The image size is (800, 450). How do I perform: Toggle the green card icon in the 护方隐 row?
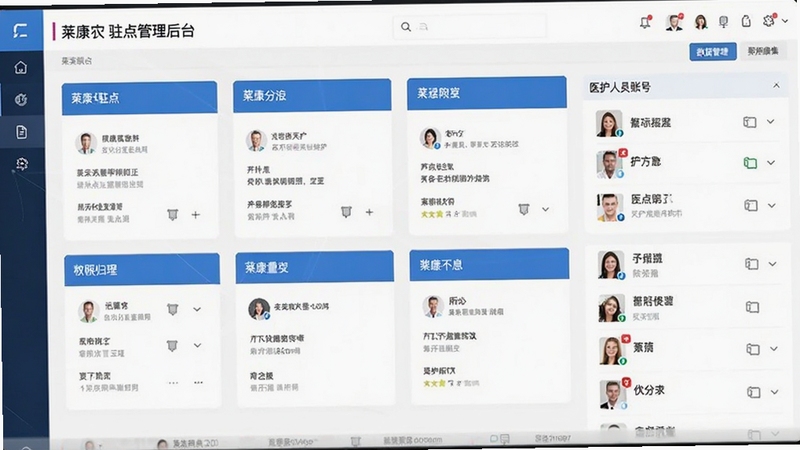click(750, 163)
